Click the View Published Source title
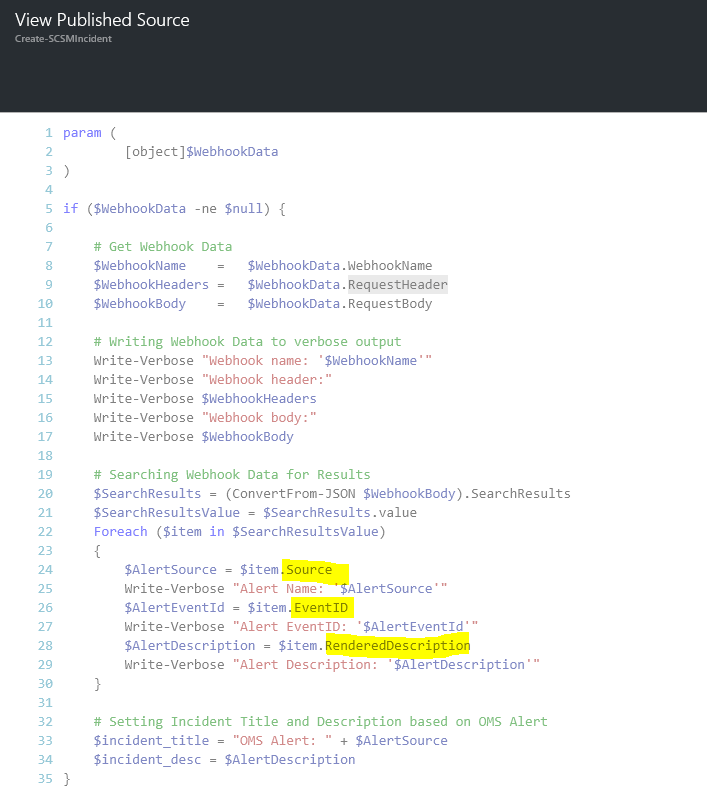Viewport: 707px width, 791px height. click(102, 20)
